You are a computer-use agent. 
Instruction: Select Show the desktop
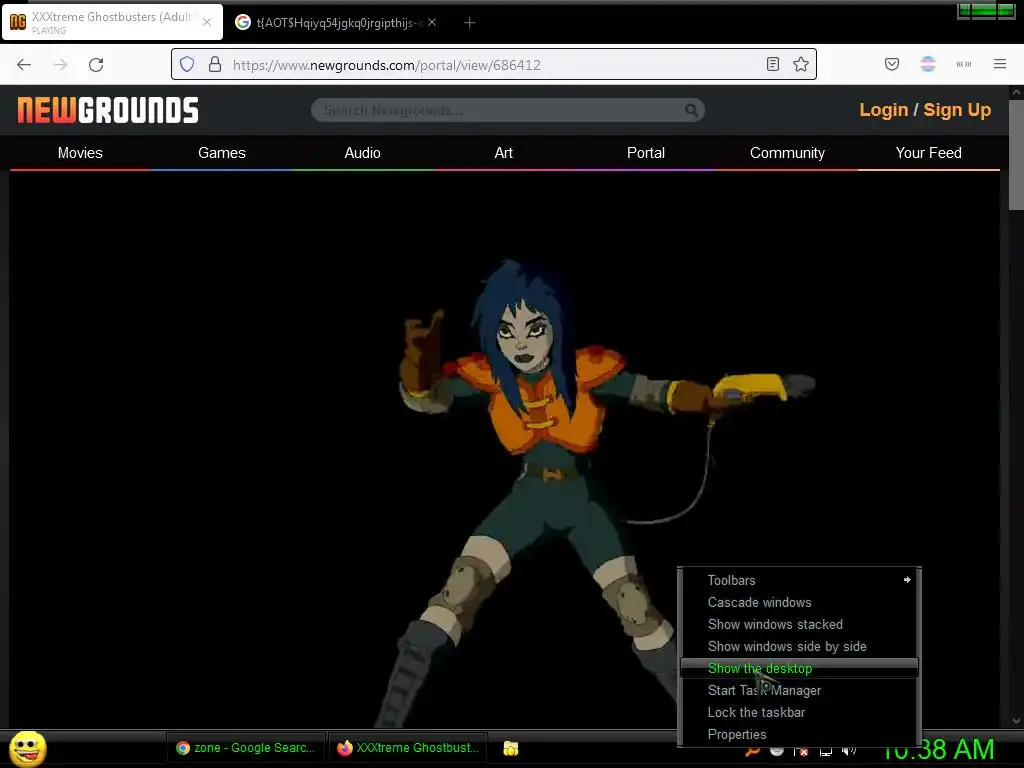click(799, 668)
